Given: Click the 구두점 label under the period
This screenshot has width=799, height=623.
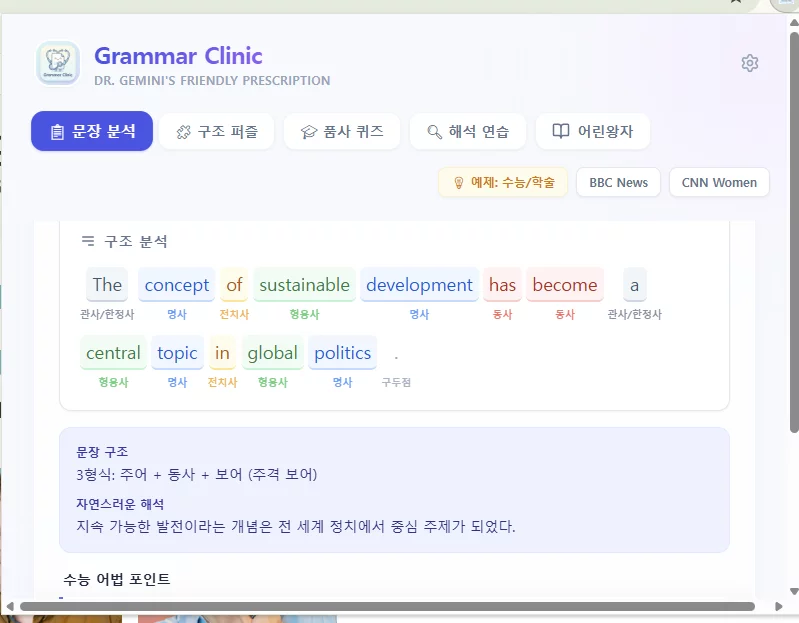Looking at the screenshot, I should click(x=396, y=382).
